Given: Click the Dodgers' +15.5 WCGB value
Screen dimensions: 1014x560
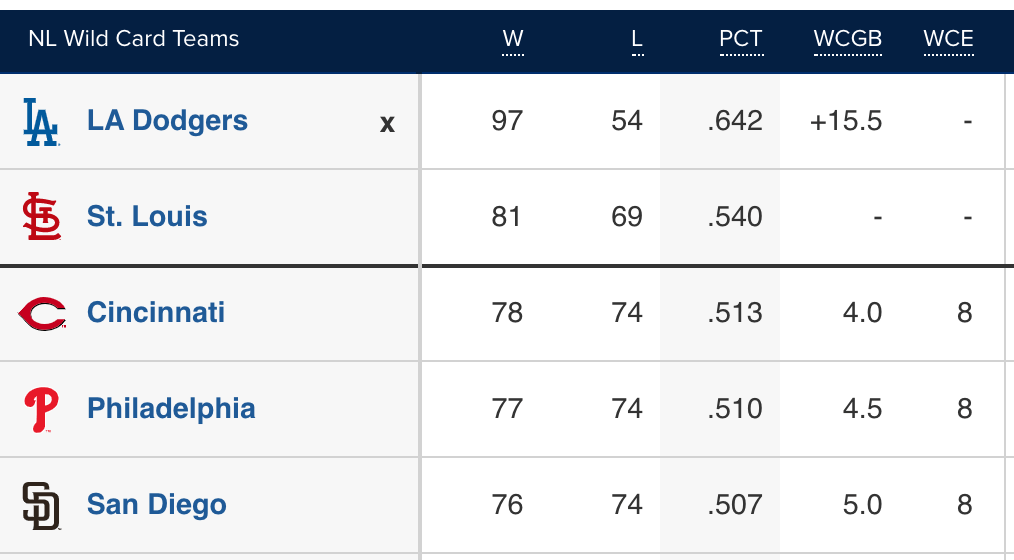Looking at the screenshot, I should (846, 121).
